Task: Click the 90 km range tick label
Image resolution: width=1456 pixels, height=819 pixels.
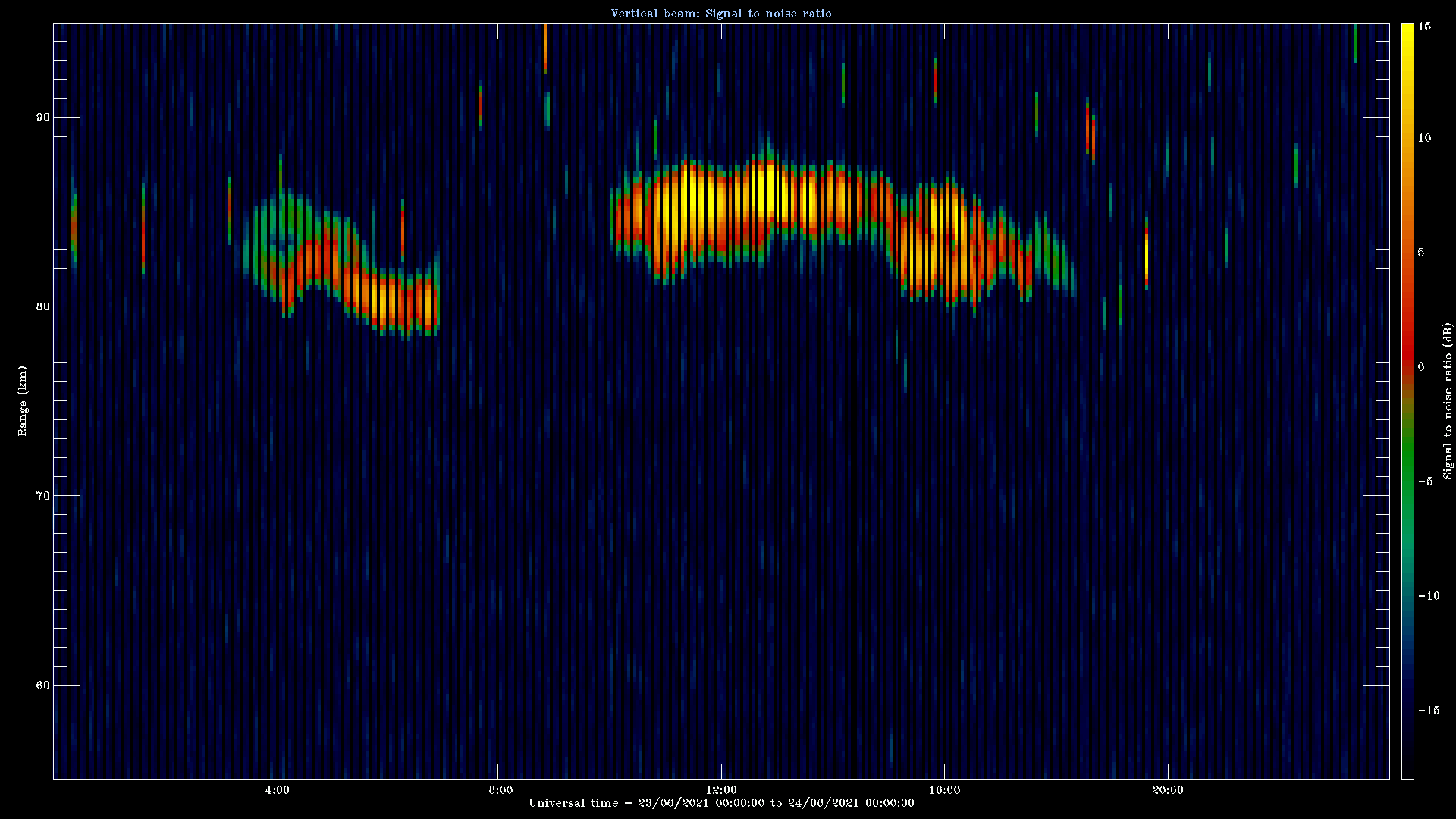Action: (42, 117)
